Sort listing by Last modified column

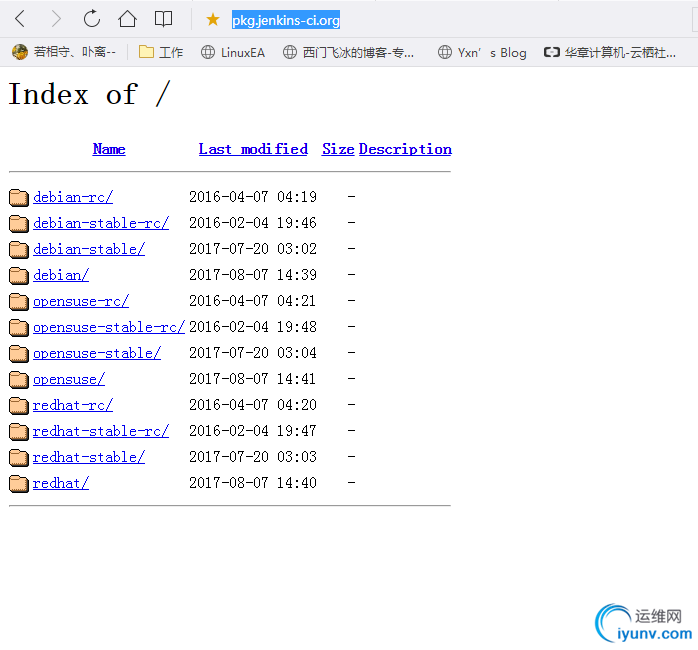253,149
